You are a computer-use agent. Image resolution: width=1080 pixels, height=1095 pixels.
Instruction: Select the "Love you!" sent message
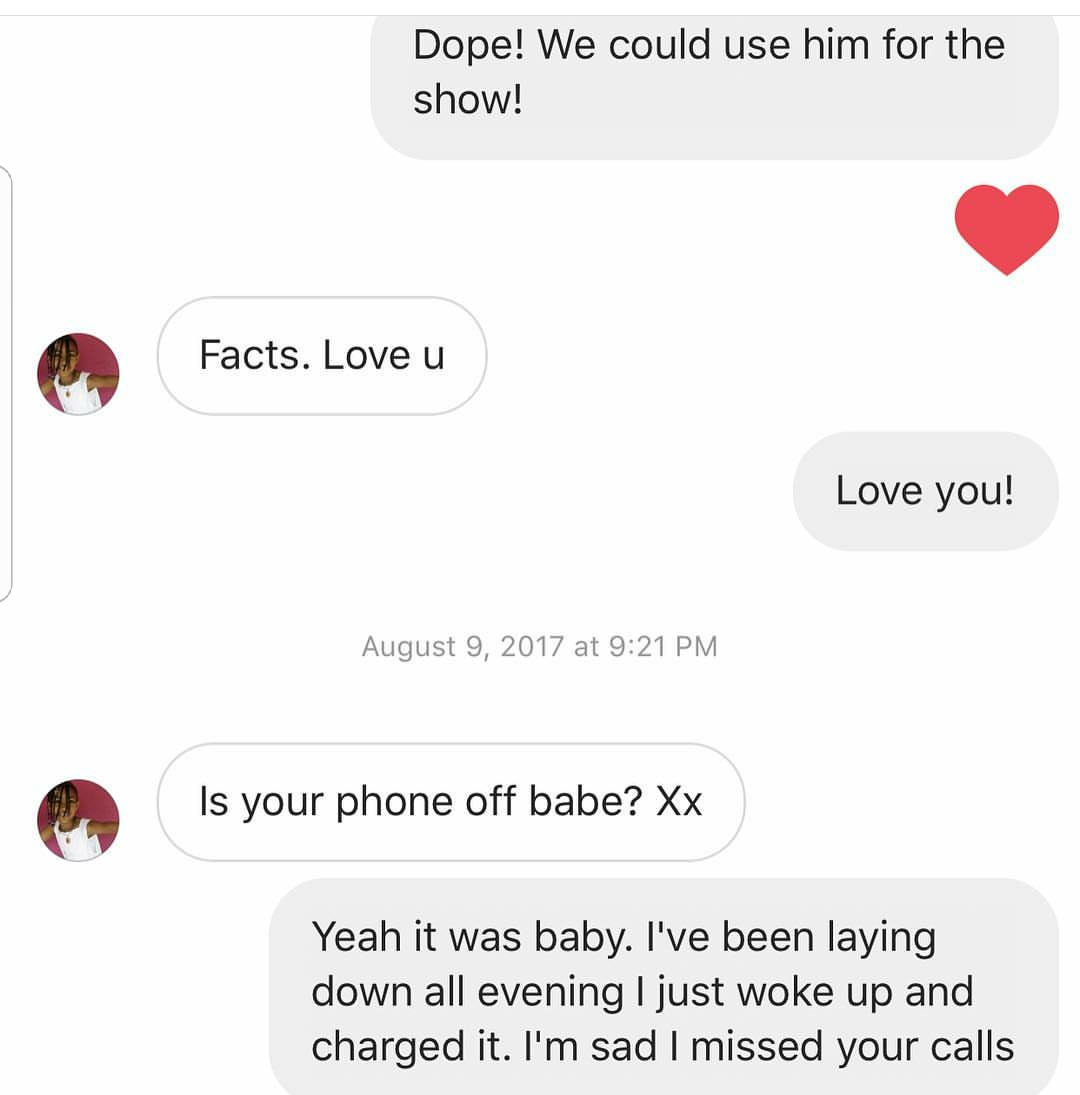point(926,491)
